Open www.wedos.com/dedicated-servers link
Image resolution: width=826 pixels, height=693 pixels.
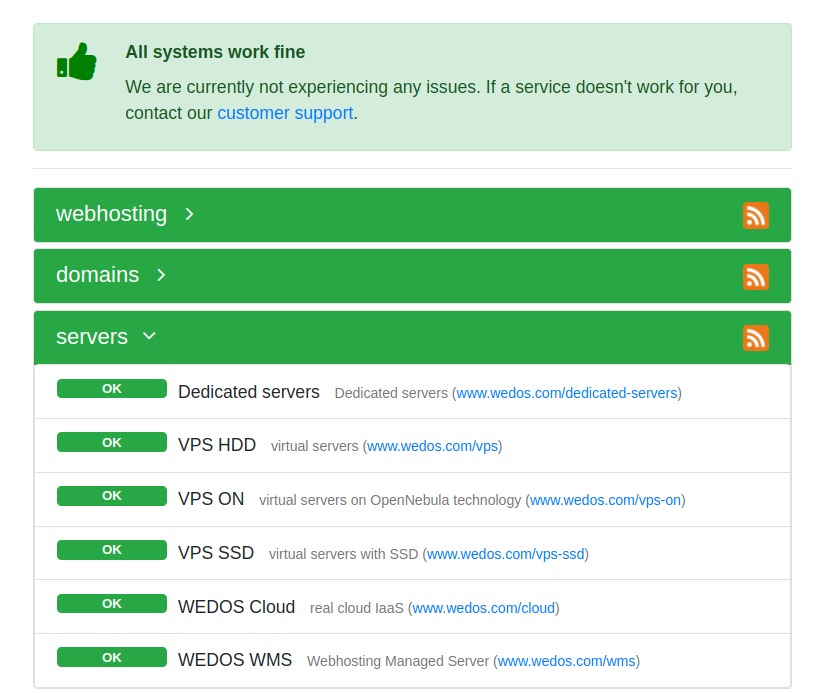(567, 393)
